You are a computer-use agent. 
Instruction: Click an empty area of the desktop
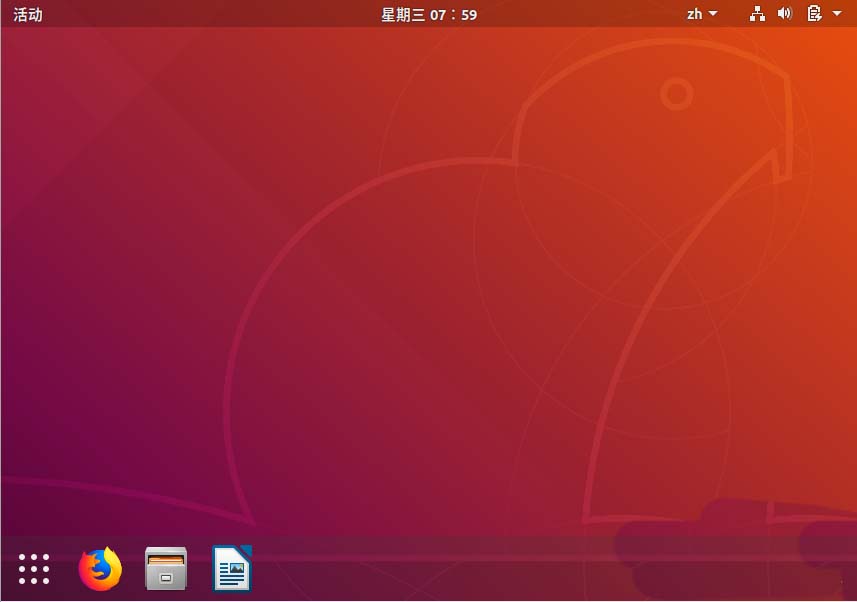430,300
